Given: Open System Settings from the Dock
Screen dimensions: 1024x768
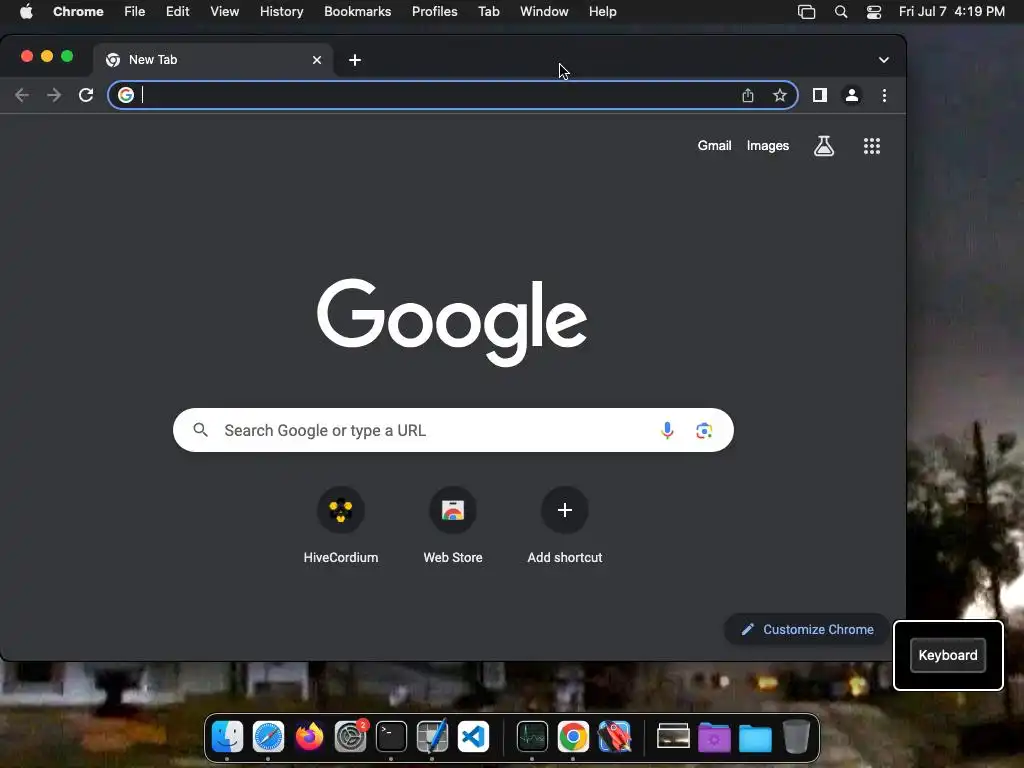Looking at the screenshot, I should pyautogui.click(x=351, y=737).
